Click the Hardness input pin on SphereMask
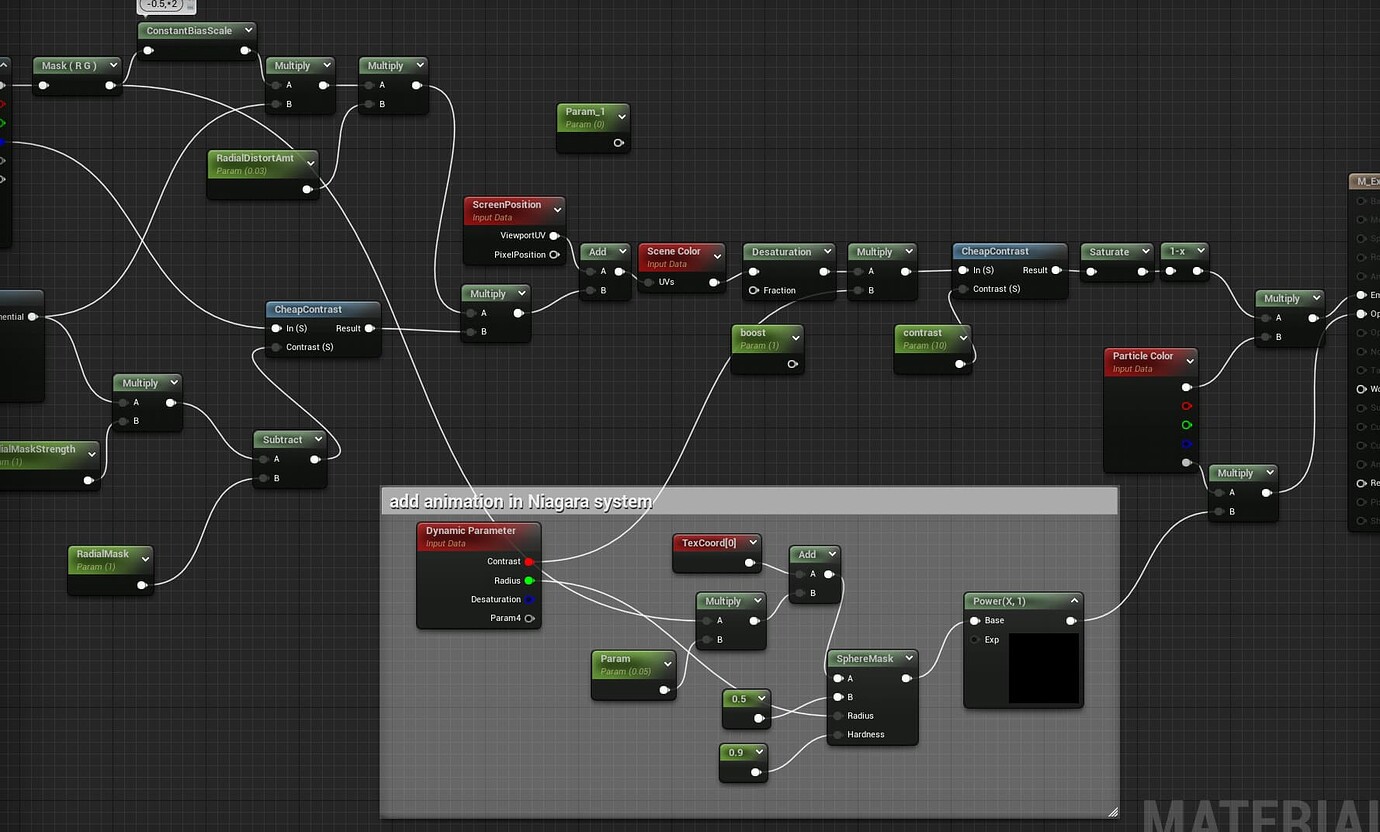1380x832 pixels. pos(838,735)
